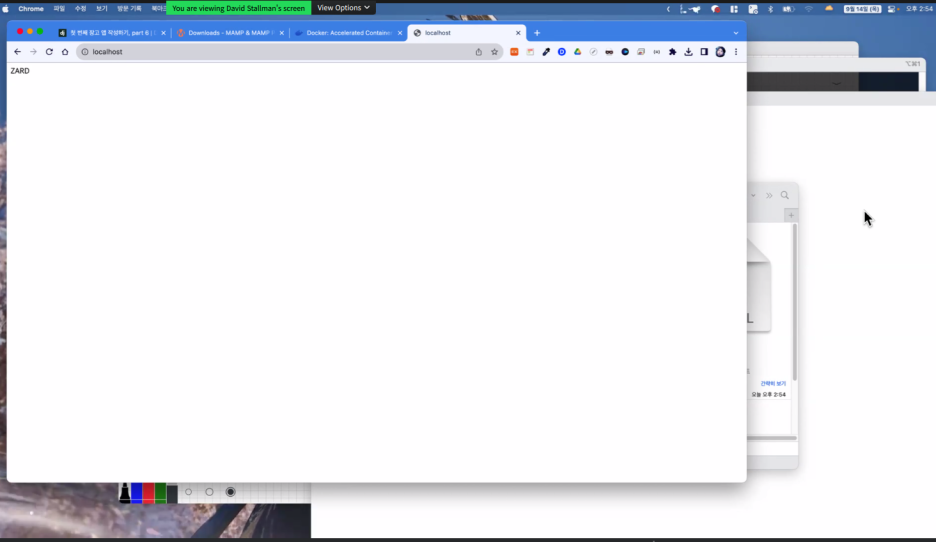Image resolution: width=936 pixels, height=542 pixels.
Task: Open the Chrome profile avatar
Action: pyautogui.click(x=721, y=52)
